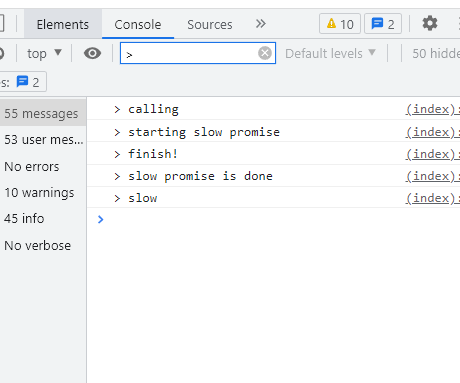Screen dimensions: 460x383
Task: Open (index) link for 'finish!' row
Action: (432, 154)
